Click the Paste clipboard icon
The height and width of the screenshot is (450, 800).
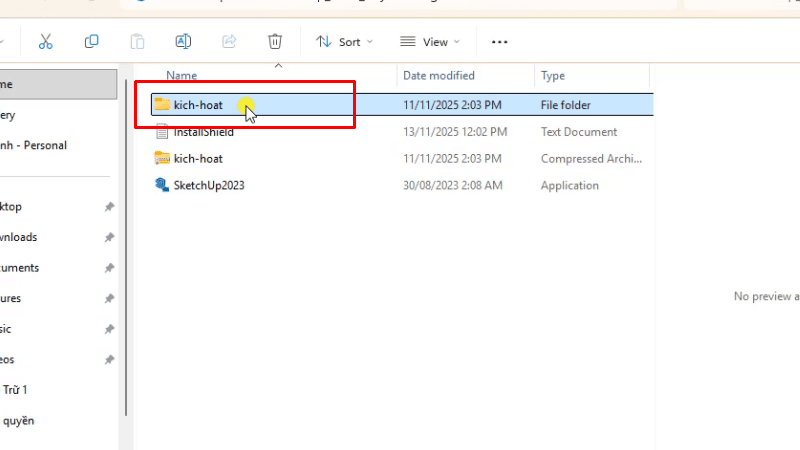(x=137, y=42)
